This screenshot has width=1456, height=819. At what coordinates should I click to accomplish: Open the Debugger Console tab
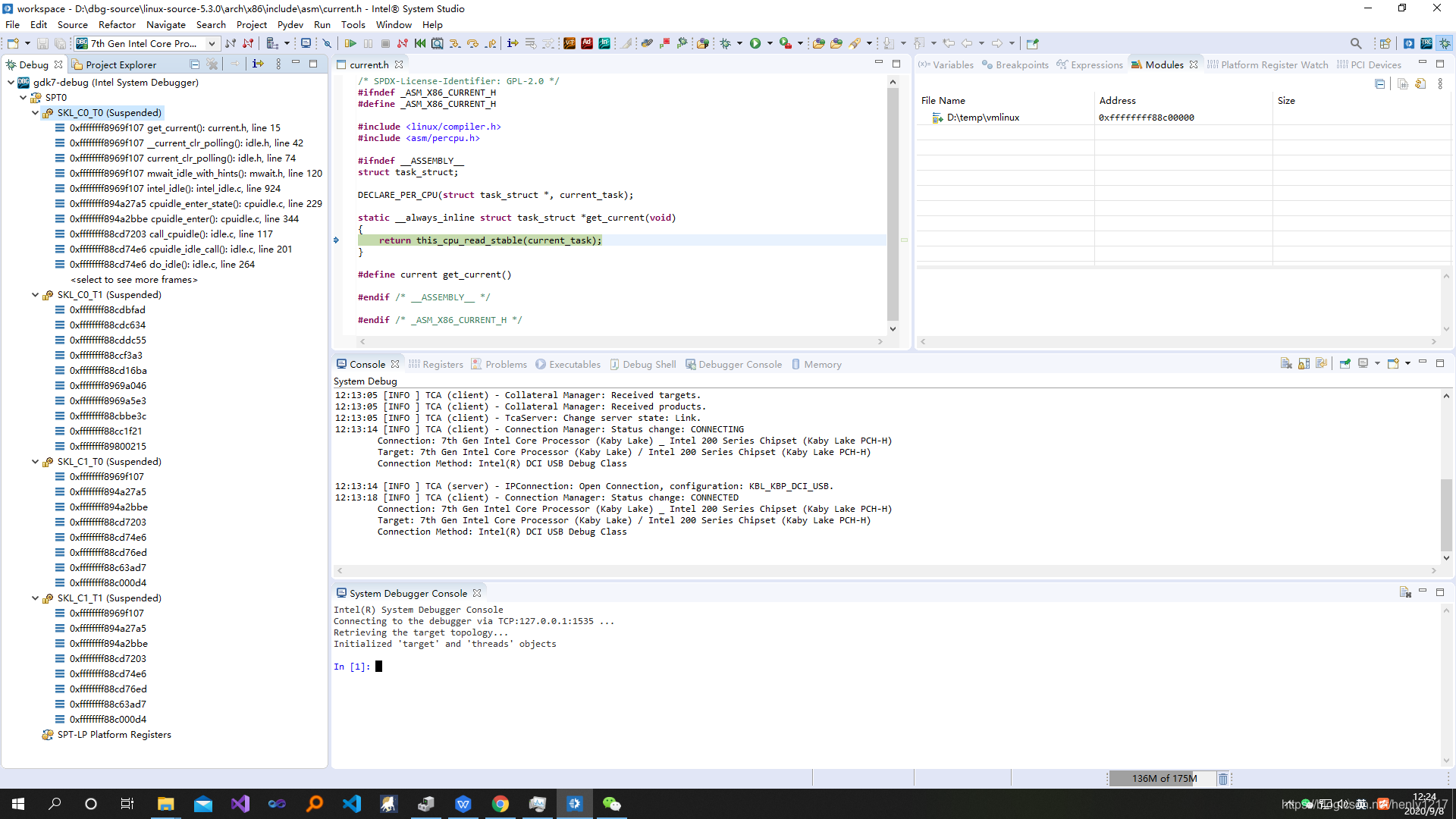click(733, 364)
